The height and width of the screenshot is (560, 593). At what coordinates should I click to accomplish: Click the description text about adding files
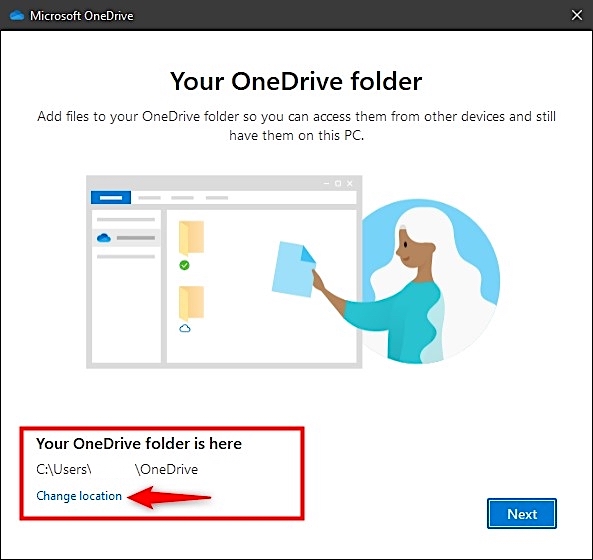(296, 126)
